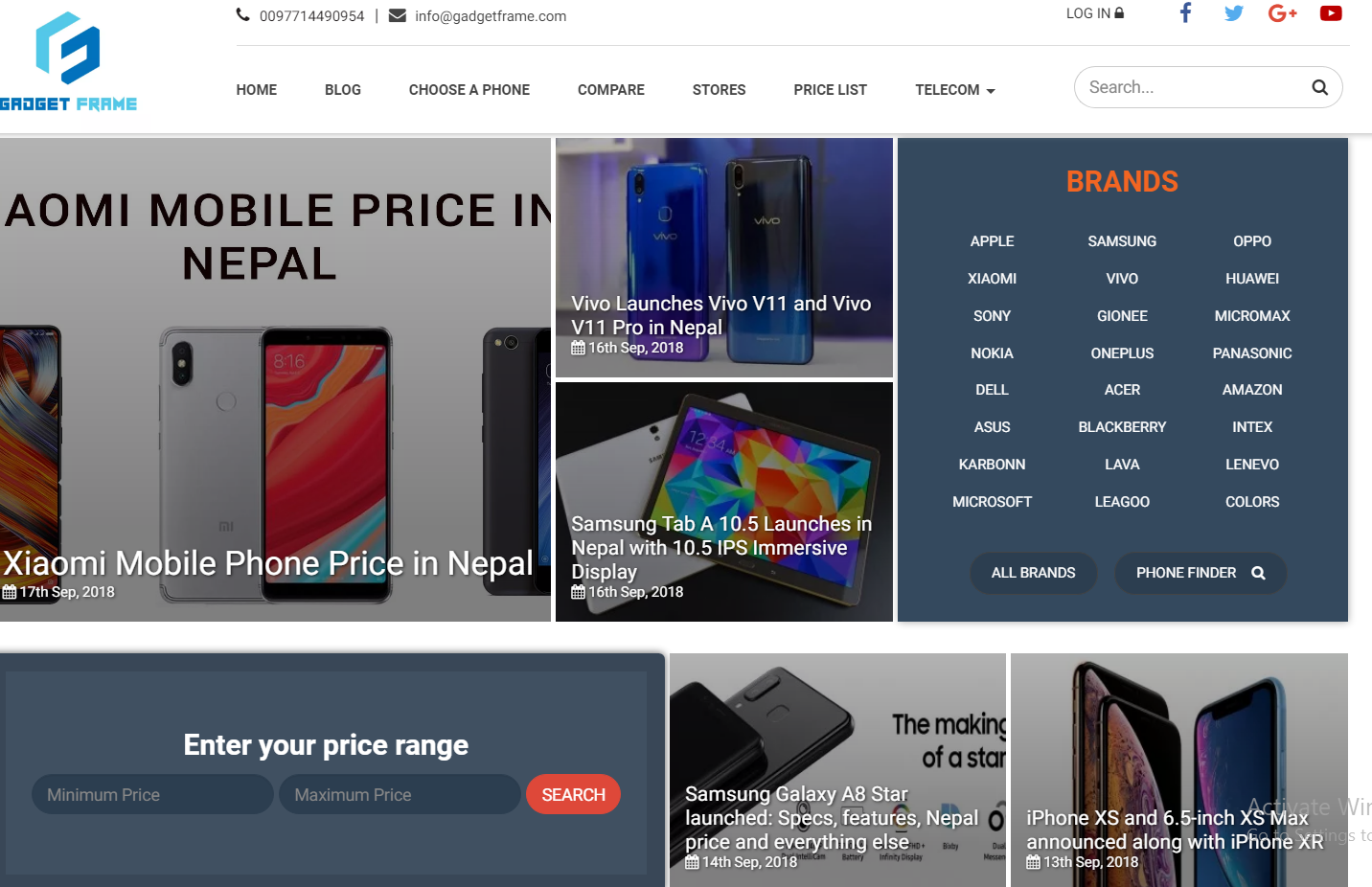This screenshot has width=1372, height=887.
Task: Focus the Minimum Price field
Action: (x=152, y=794)
